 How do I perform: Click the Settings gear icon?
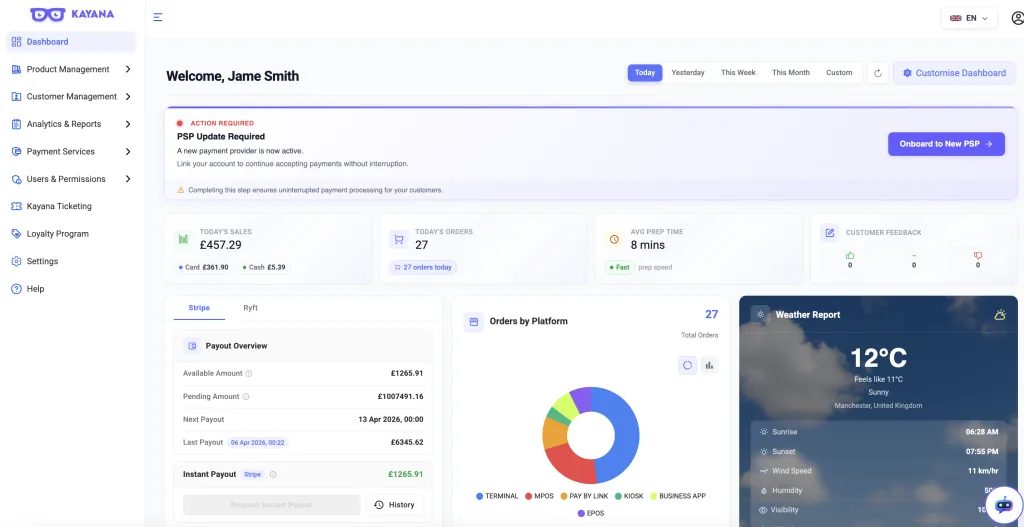[16, 261]
